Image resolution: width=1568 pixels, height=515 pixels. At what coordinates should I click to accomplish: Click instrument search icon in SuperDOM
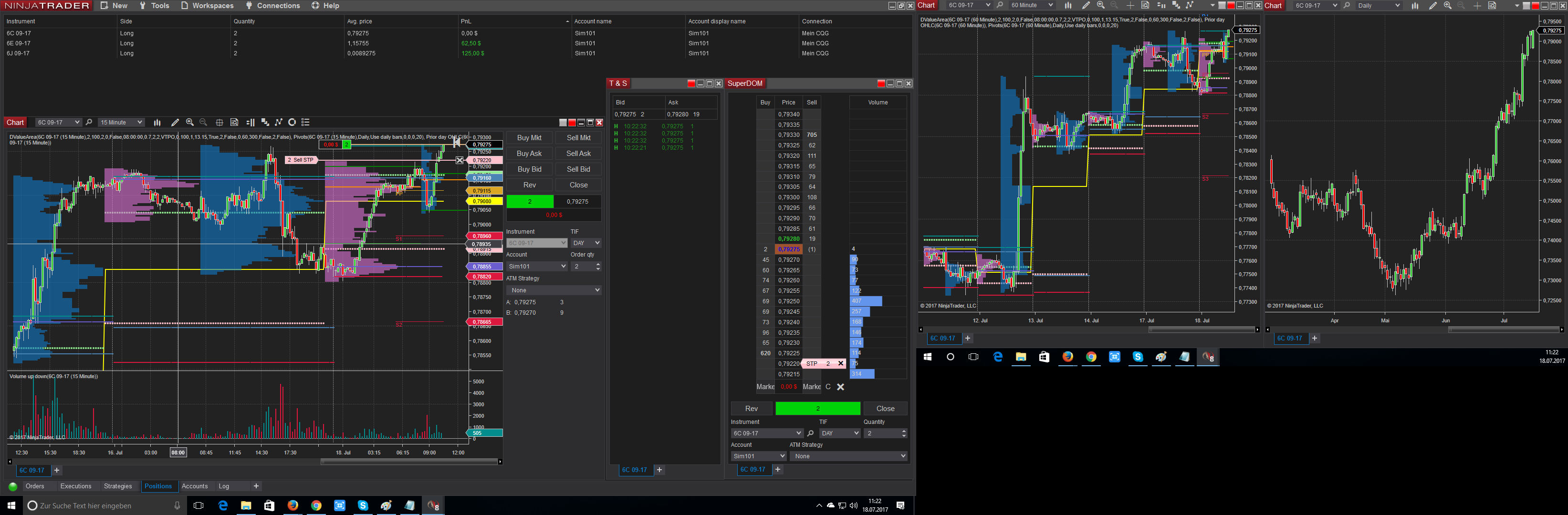tap(810, 433)
